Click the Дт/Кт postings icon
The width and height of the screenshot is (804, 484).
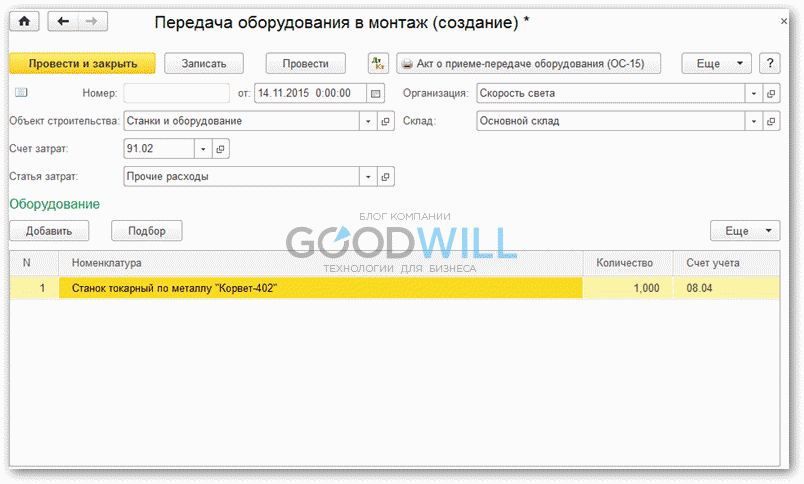378,63
